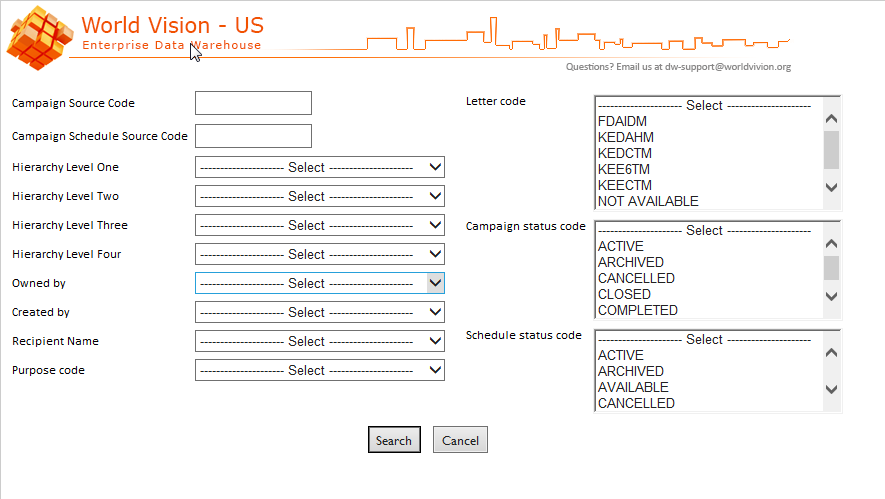Image resolution: width=885 pixels, height=499 pixels.
Task: Select CANCELLED in Schedule status code list
Action: coord(709,403)
